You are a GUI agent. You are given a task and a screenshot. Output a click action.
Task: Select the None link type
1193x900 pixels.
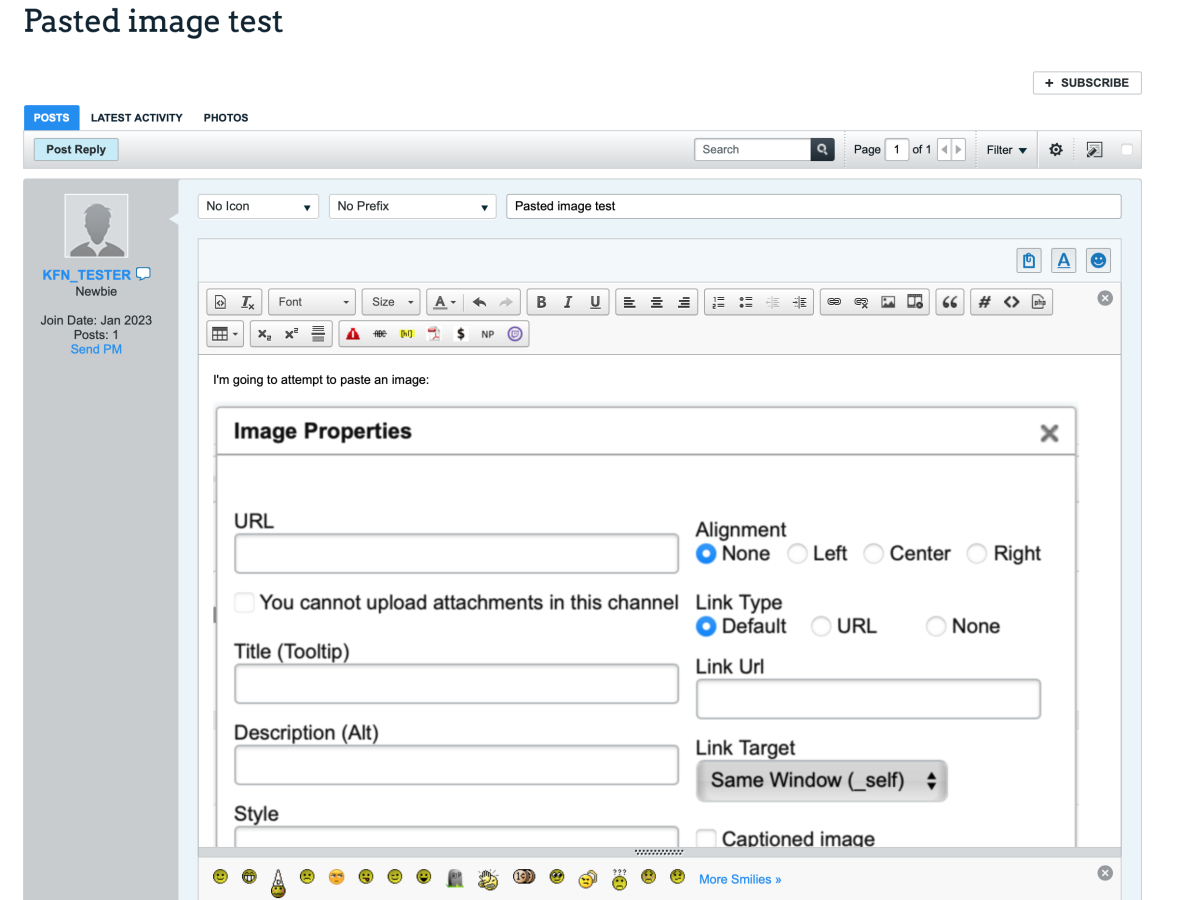point(936,626)
